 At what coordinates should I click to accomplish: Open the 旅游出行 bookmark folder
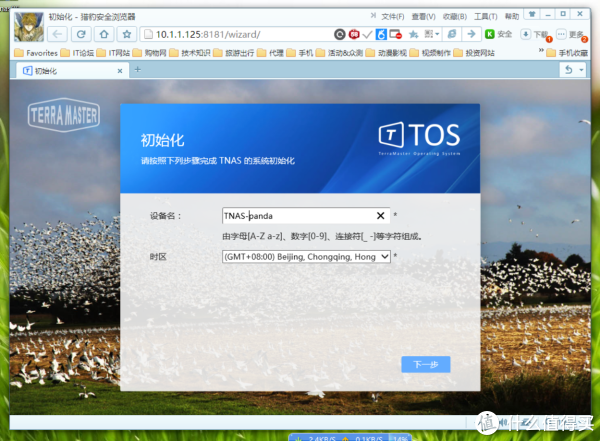coord(234,53)
